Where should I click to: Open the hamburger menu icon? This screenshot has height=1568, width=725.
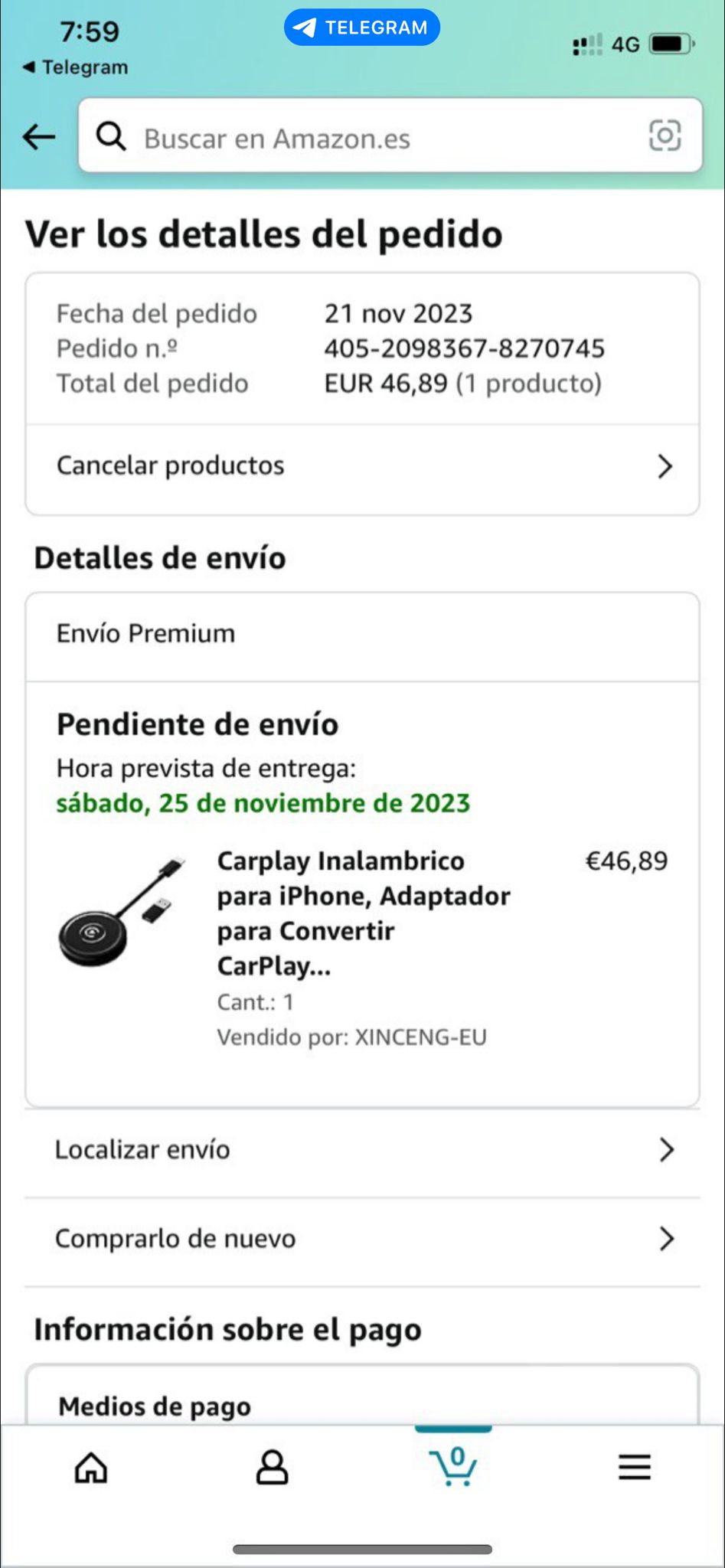click(x=635, y=1467)
